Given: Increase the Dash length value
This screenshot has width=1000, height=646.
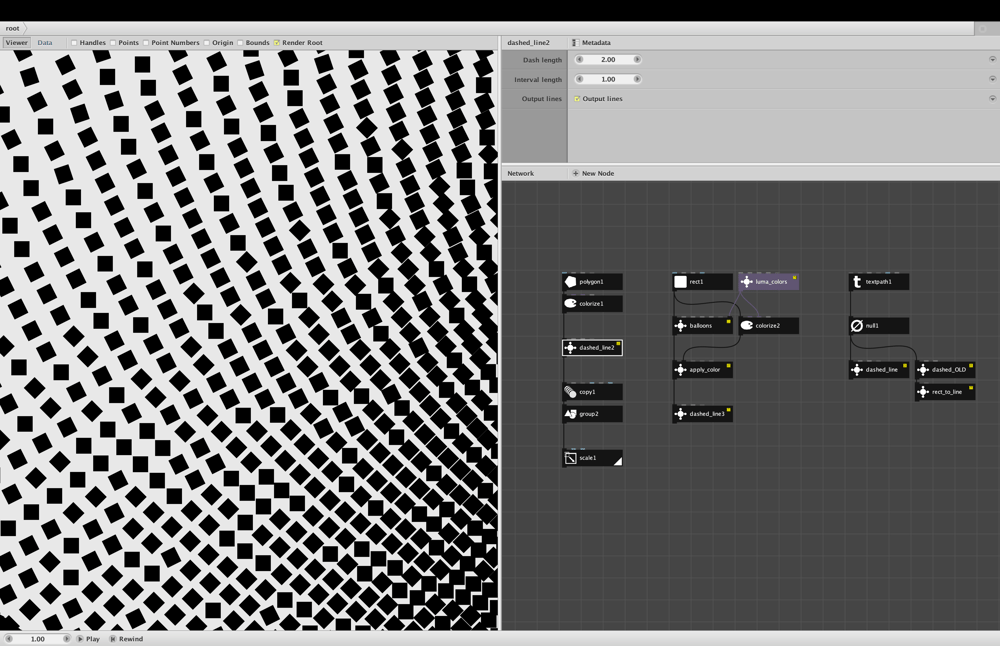Looking at the screenshot, I should click(x=636, y=59).
